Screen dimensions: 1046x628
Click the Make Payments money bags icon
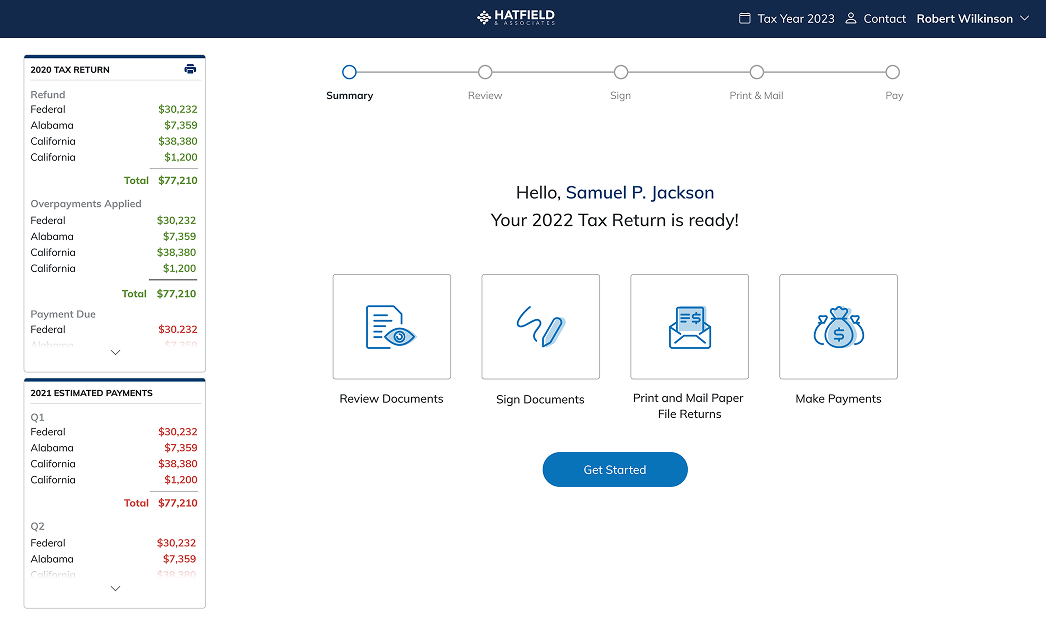click(x=838, y=326)
